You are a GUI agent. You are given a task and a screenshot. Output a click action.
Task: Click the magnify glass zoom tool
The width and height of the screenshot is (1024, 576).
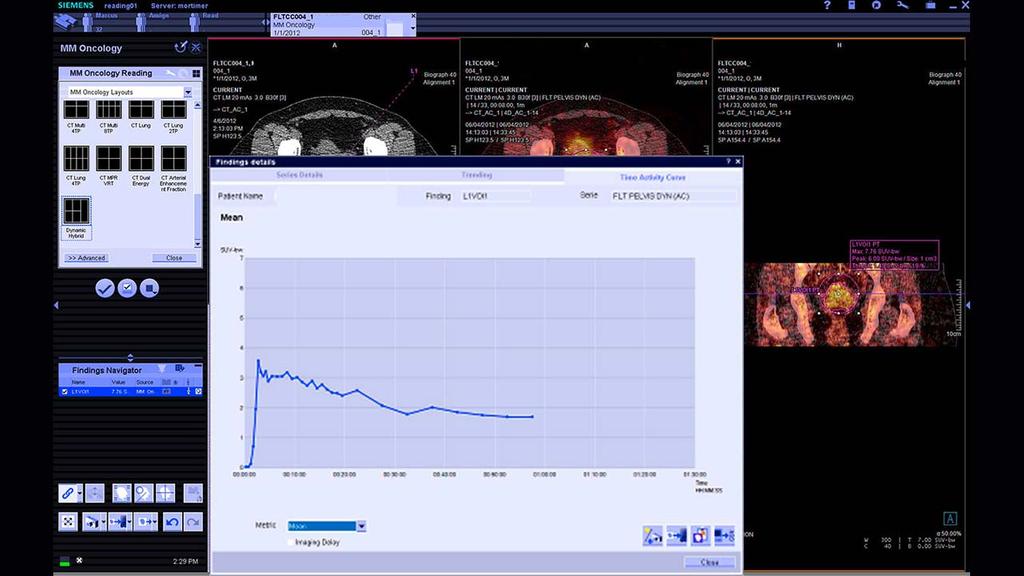coord(143,493)
